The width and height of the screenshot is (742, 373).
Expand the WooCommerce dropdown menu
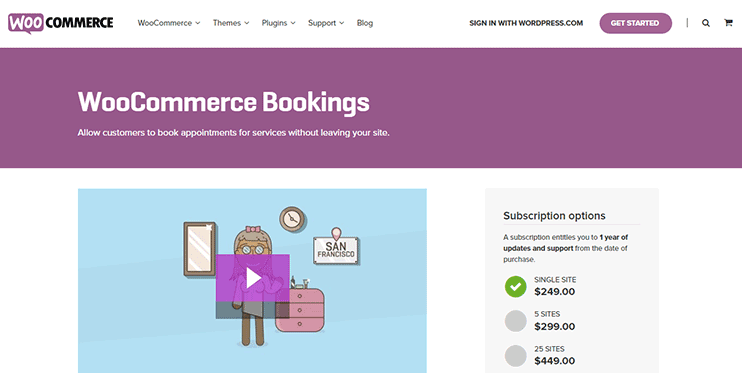tap(169, 23)
